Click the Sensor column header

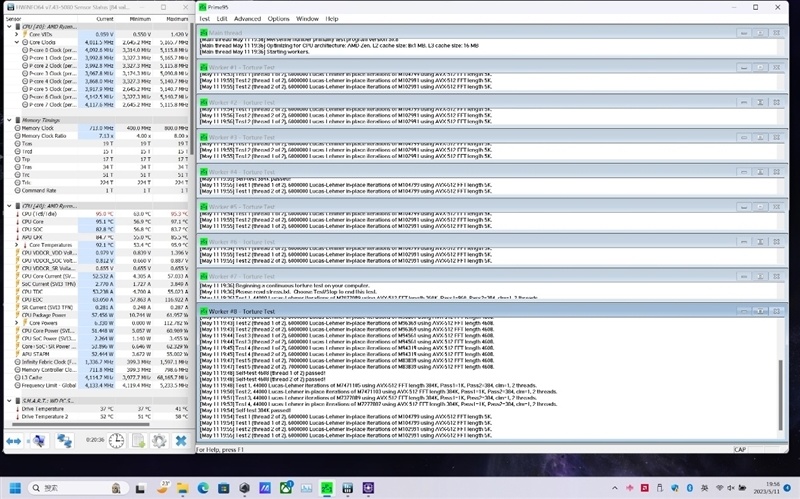[x=41, y=19]
